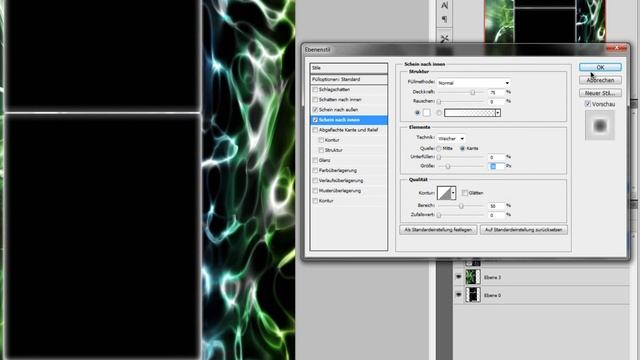Open the Character panel icon

pyautogui.click(x=444, y=6)
